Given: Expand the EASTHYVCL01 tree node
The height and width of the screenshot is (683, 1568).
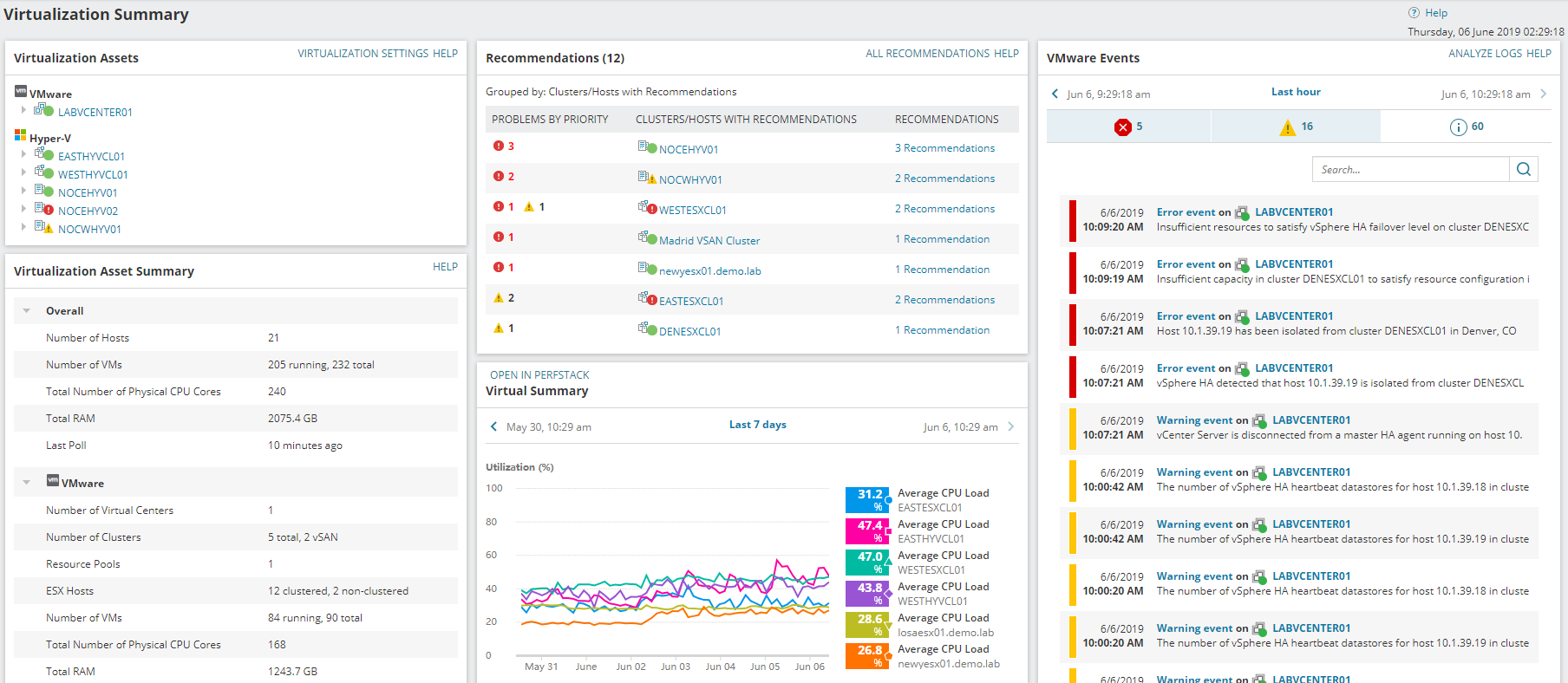Looking at the screenshot, I should click(23, 154).
